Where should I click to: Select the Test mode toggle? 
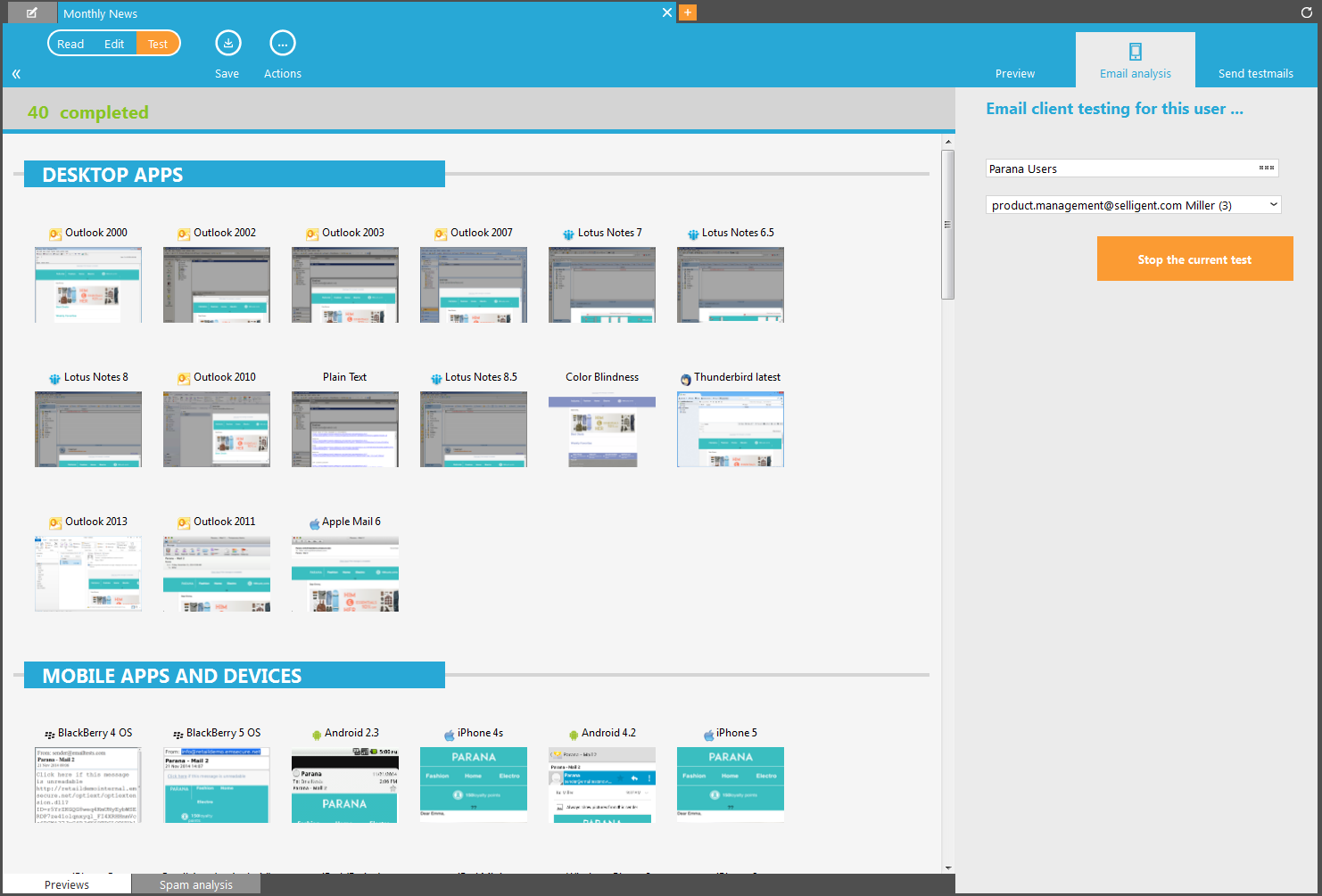pos(158,44)
